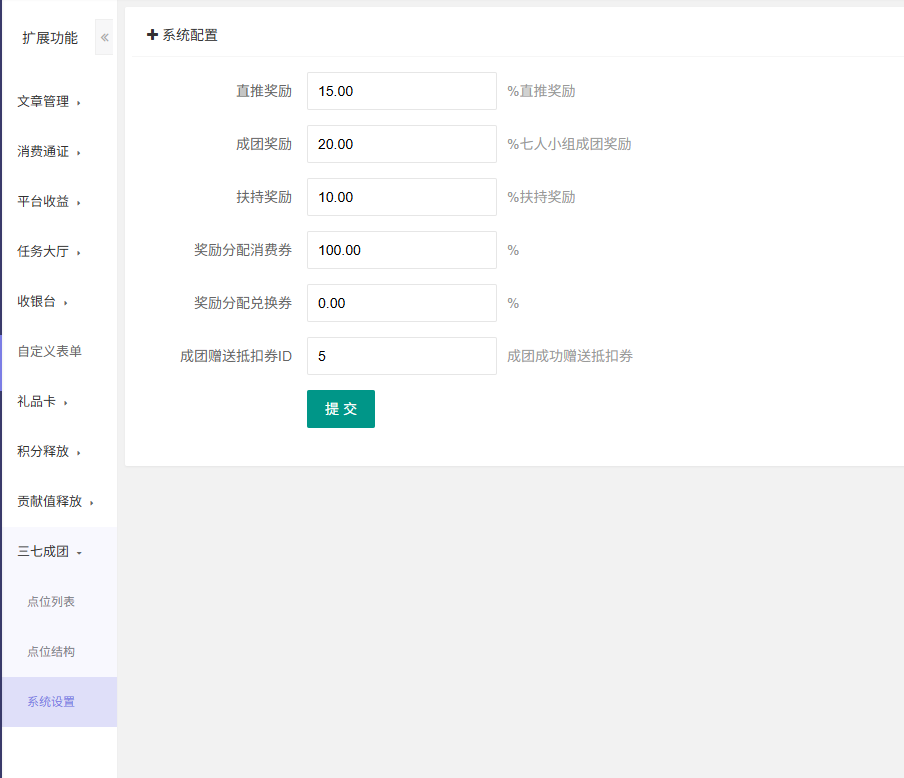The height and width of the screenshot is (778, 904).
Task: Open the 积分释放 submenu
Action: tap(48, 451)
